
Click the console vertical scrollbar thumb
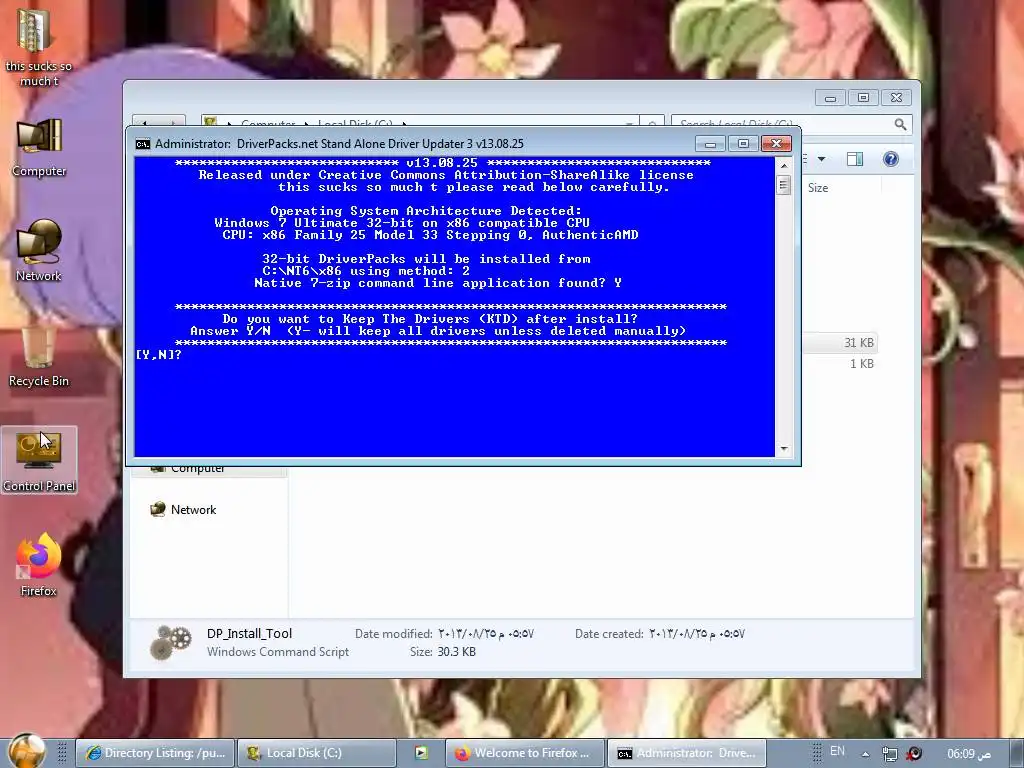pos(784,185)
